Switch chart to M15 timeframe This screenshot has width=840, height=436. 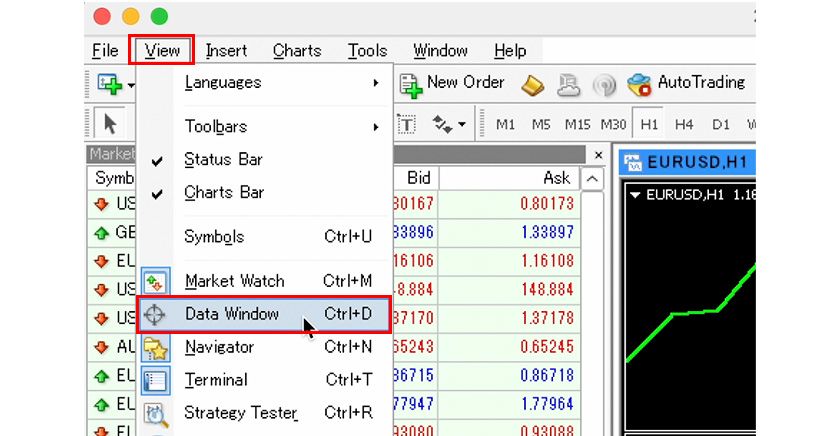pyautogui.click(x=577, y=125)
